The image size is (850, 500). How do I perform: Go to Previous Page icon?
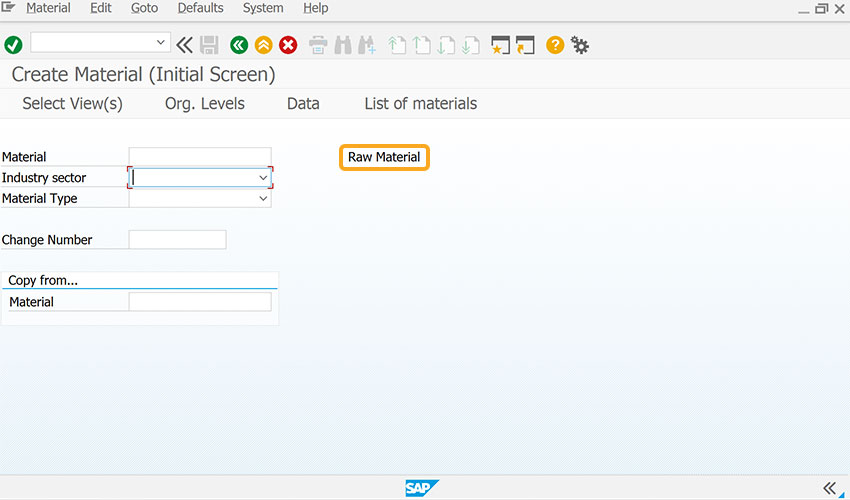click(421, 45)
